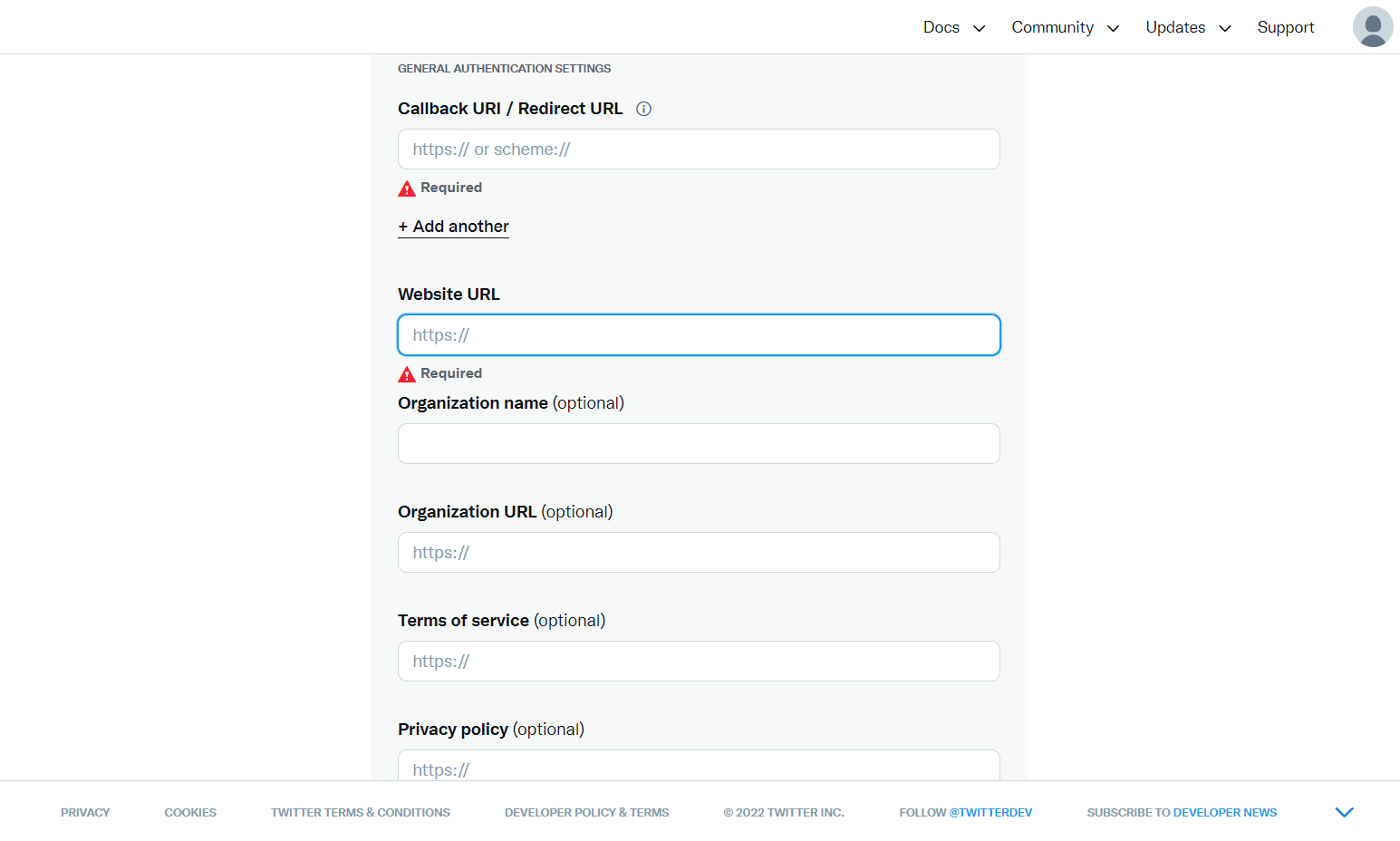Click into the Website URL field

(x=699, y=335)
